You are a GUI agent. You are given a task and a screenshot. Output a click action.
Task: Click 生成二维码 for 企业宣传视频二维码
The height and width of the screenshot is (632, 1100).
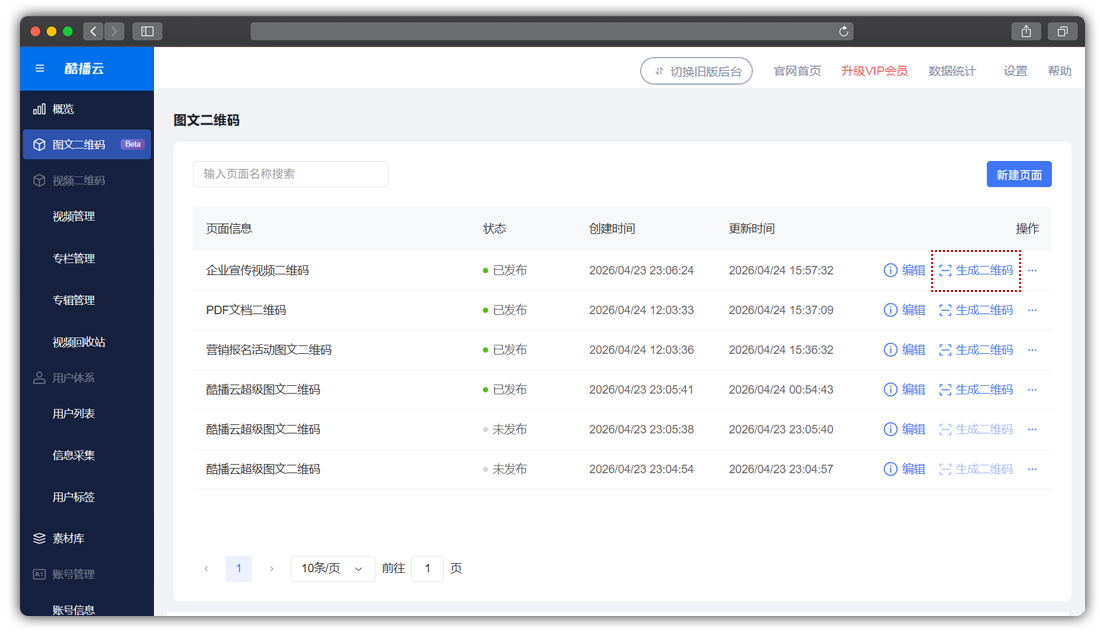(976, 270)
